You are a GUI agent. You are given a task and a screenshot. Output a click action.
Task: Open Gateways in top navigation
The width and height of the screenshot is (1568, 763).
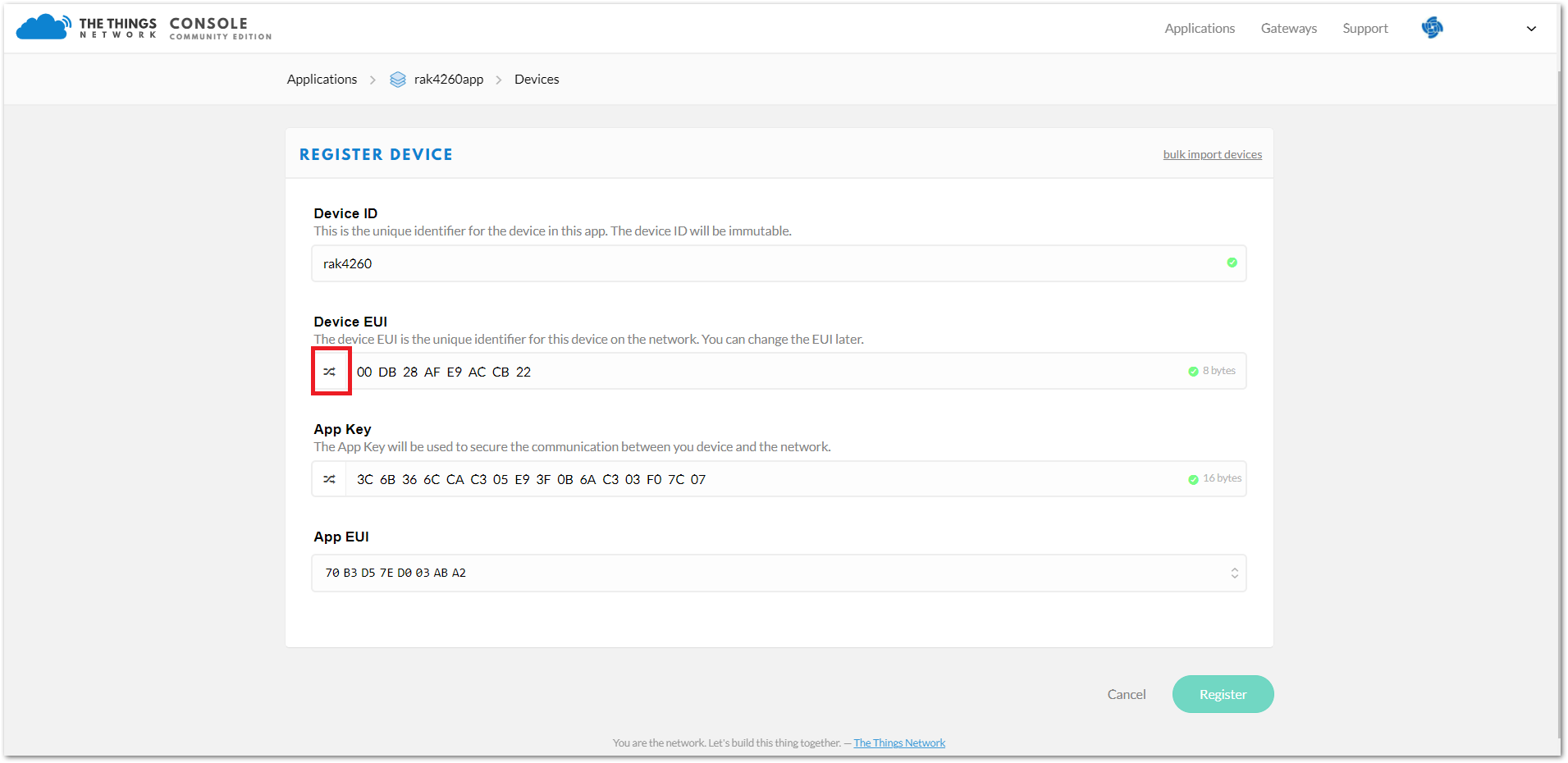(x=1288, y=28)
